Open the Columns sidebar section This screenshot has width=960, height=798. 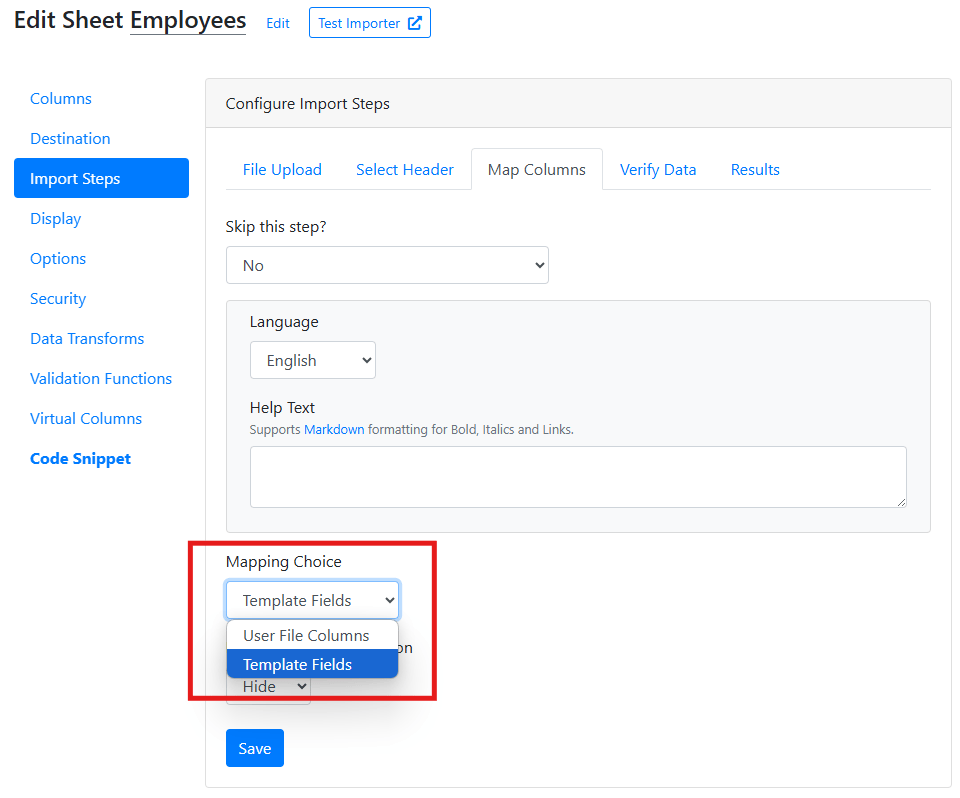[61, 99]
